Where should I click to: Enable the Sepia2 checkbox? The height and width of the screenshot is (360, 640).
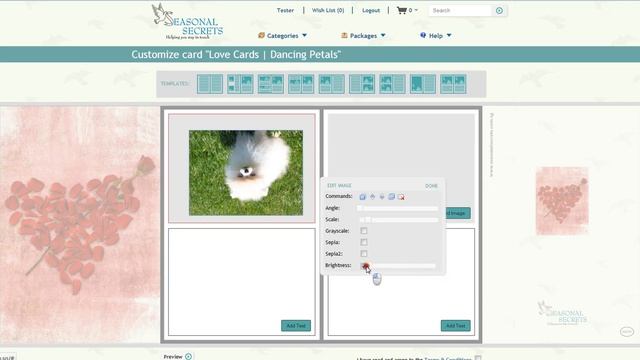(x=364, y=254)
